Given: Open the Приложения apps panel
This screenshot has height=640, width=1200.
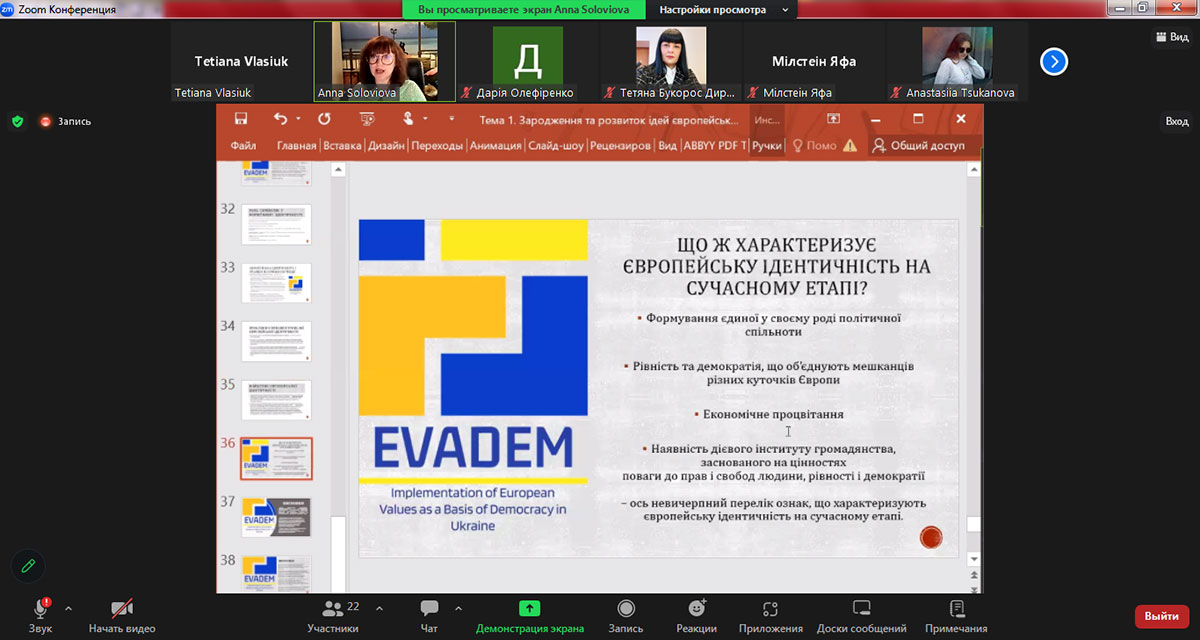Looking at the screenshot, I should click(770, 615).
